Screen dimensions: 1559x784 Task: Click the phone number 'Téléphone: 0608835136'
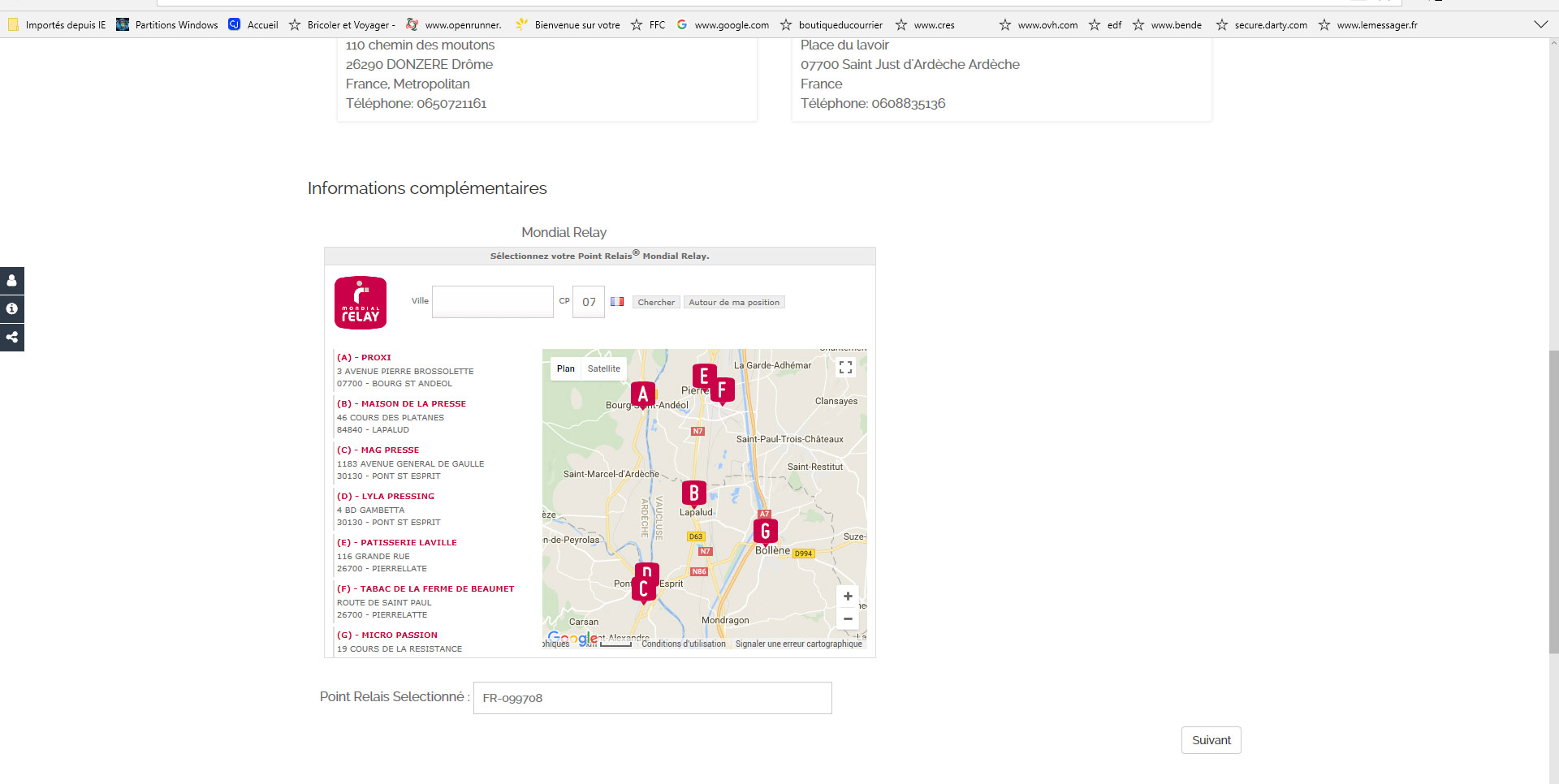click(x=873, y=104)
